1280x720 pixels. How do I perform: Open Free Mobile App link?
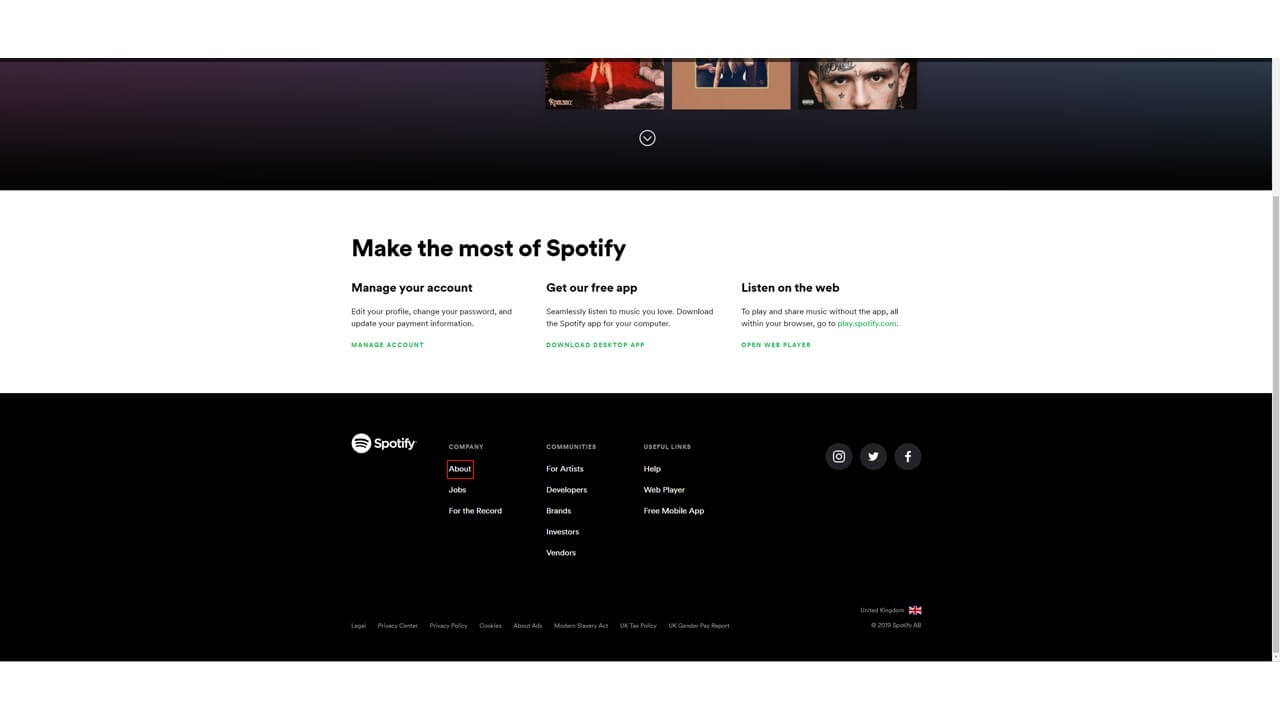674,511
